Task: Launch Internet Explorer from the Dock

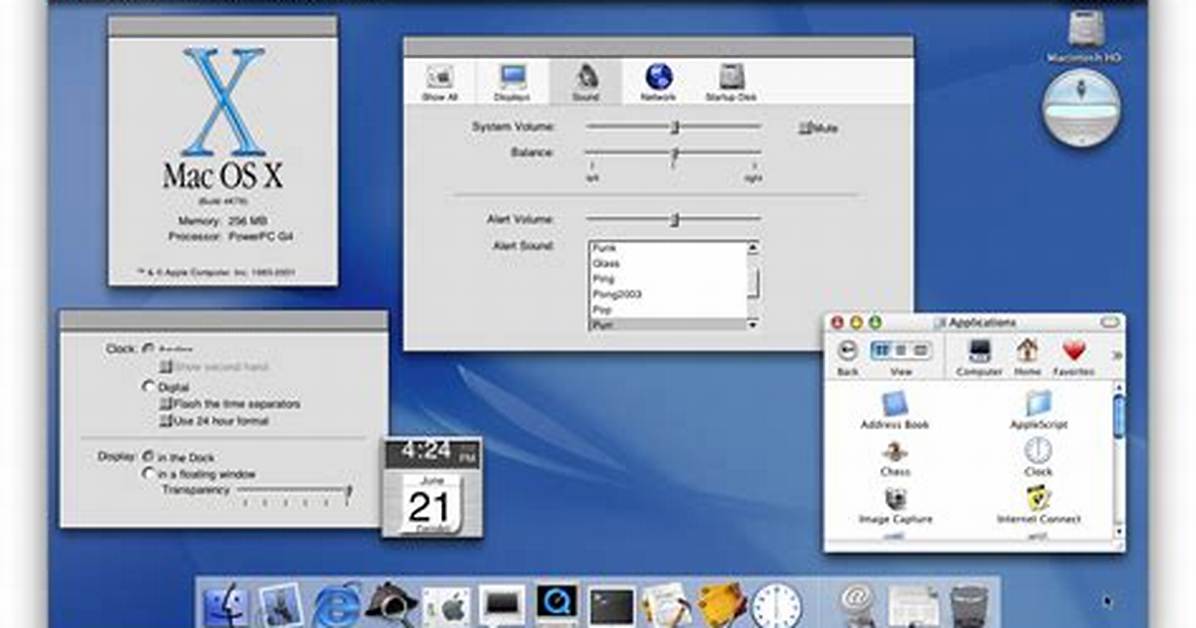Action: coord(336,606)
